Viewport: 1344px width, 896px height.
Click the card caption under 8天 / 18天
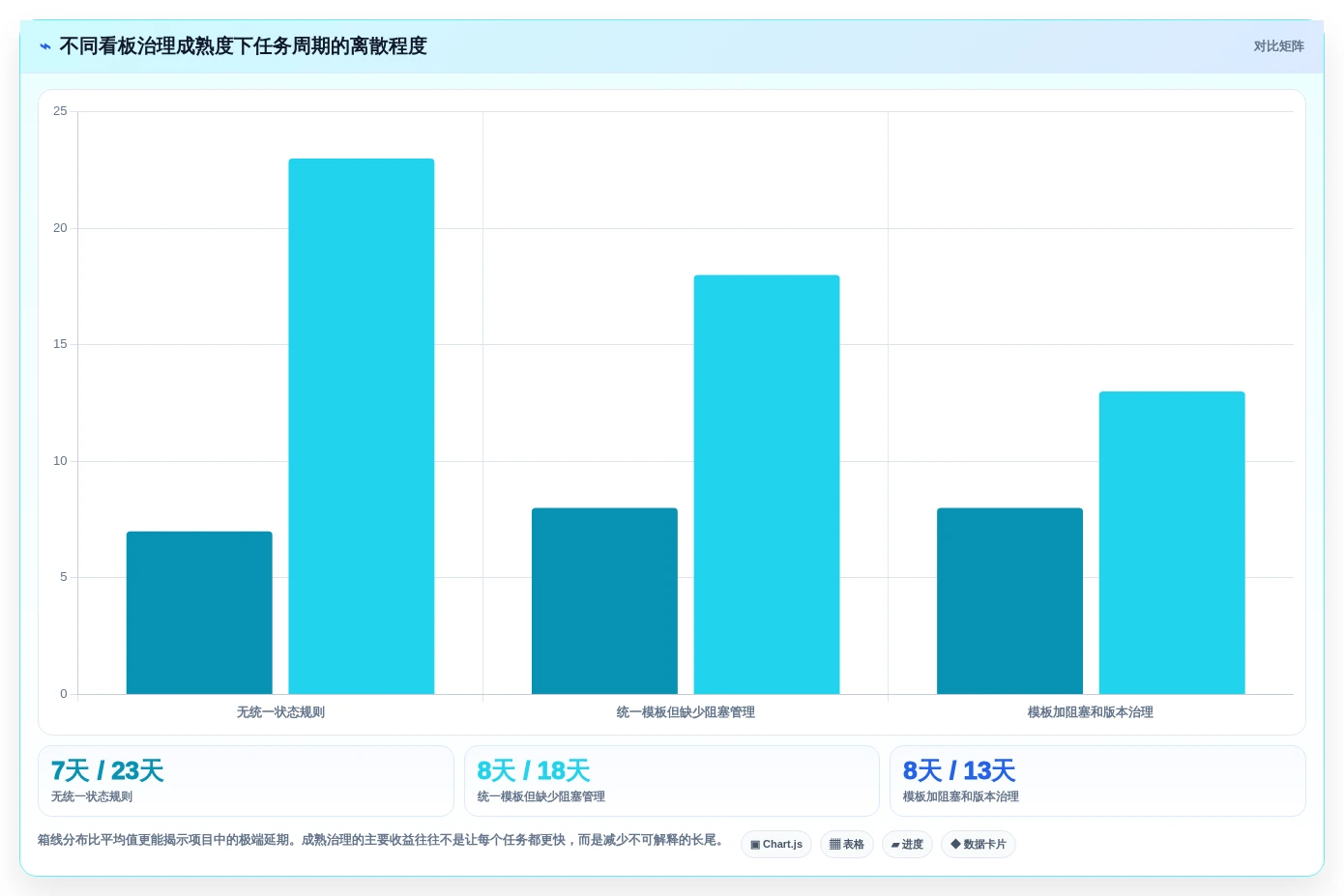click(x=541, y=796)
